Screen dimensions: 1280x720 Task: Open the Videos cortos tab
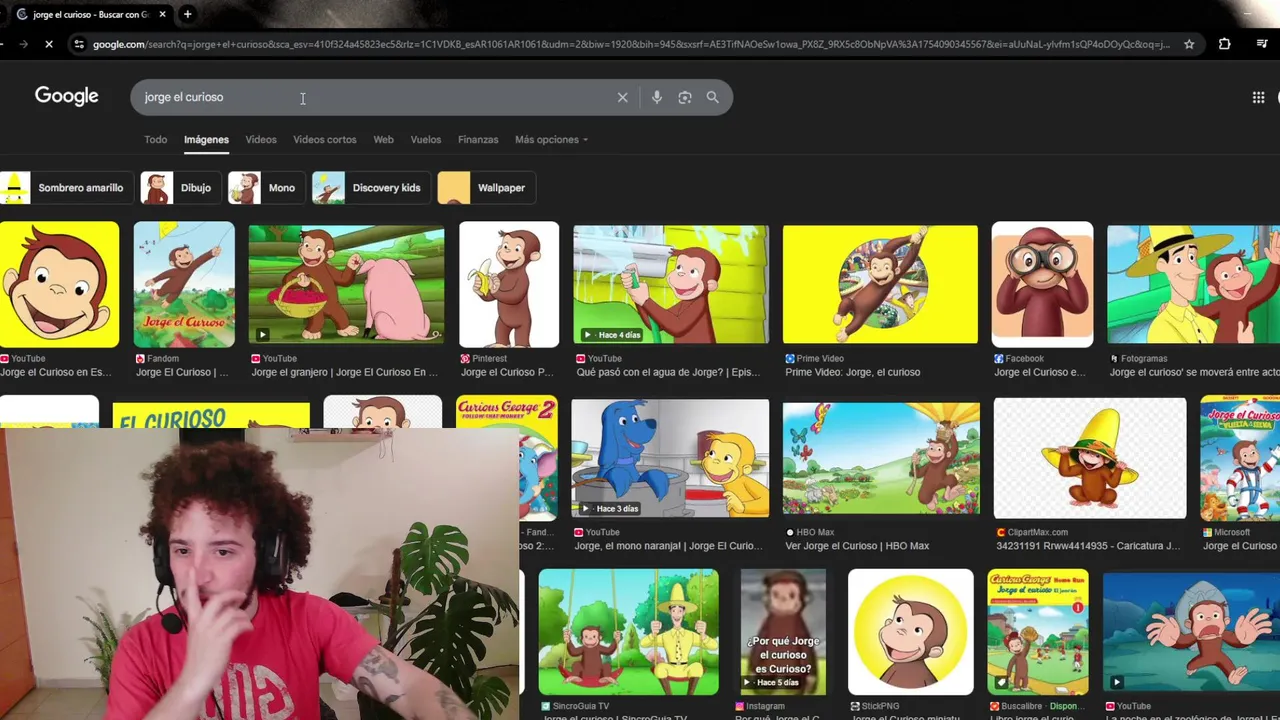point(324,139)
